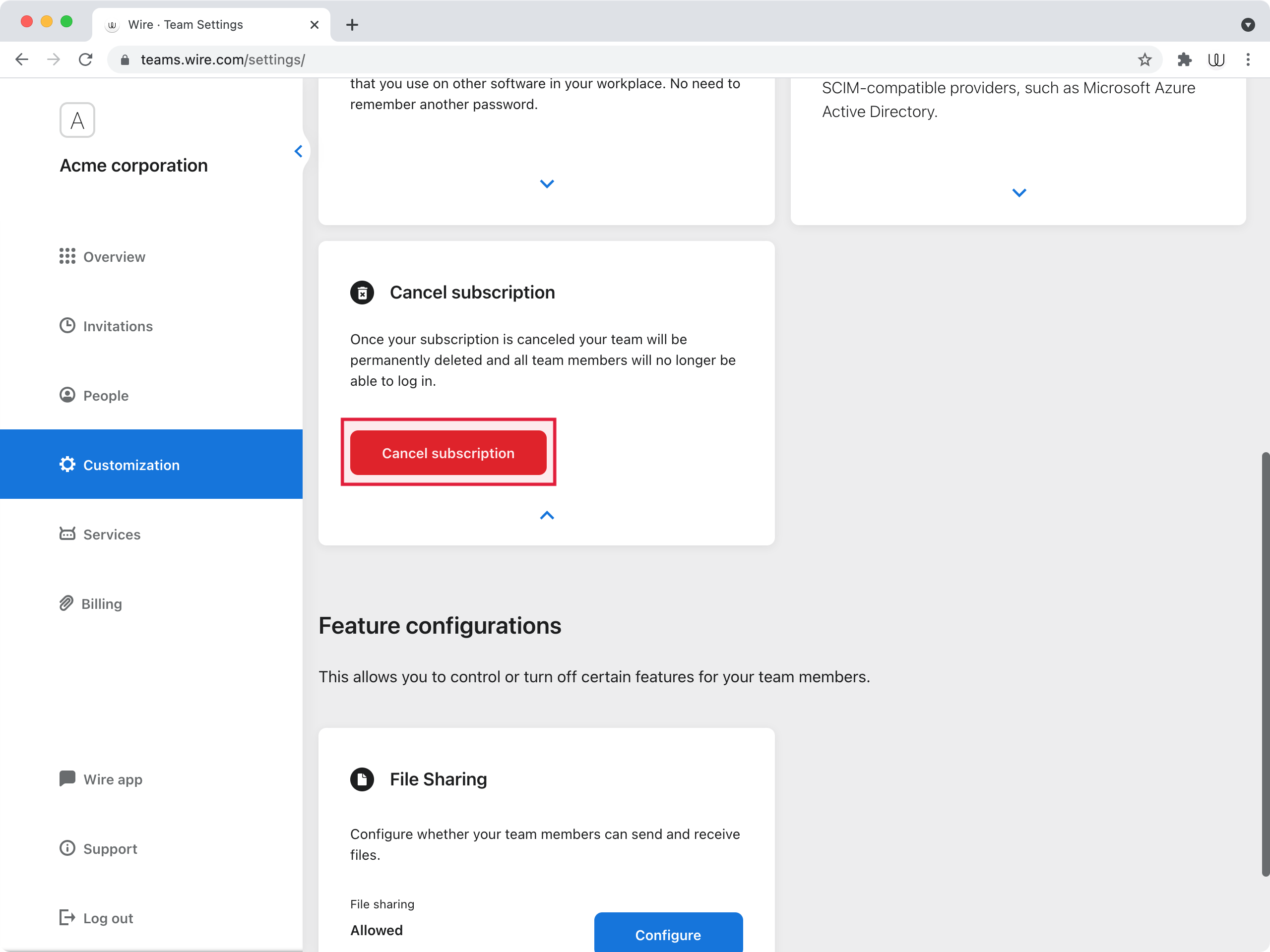This screenshot has width=1270, height=952.
Task: Collapse the Cancel subscription card
Action: point(547,515)
